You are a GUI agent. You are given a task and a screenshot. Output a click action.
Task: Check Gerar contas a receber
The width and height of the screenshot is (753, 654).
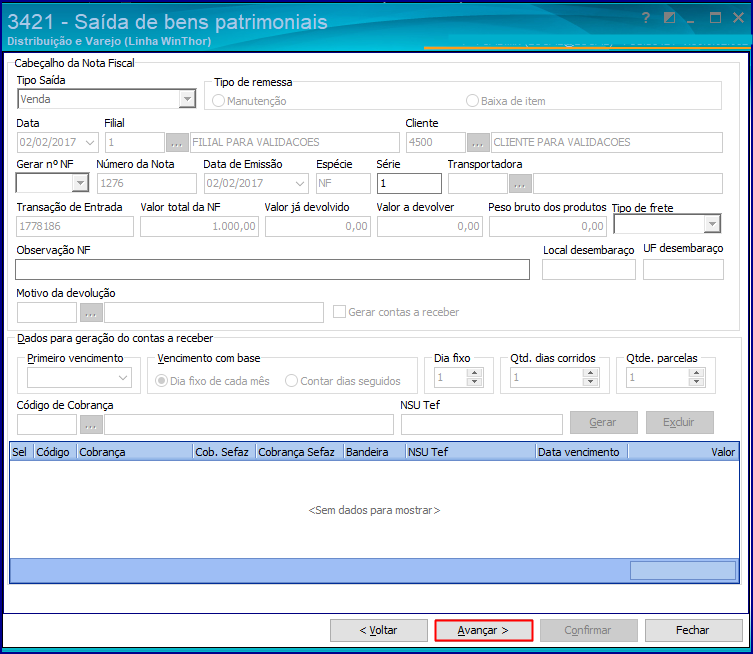[340, 312]
